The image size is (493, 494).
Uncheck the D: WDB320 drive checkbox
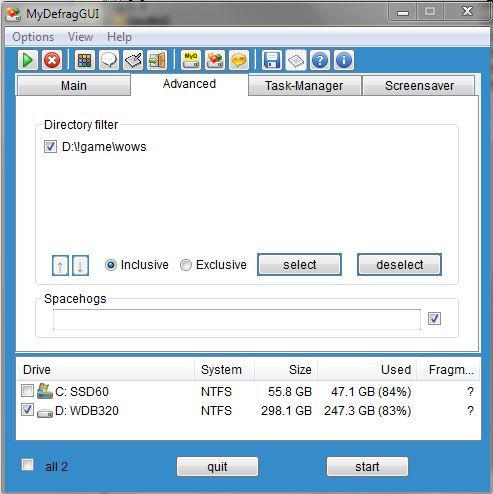click(27, 410)
